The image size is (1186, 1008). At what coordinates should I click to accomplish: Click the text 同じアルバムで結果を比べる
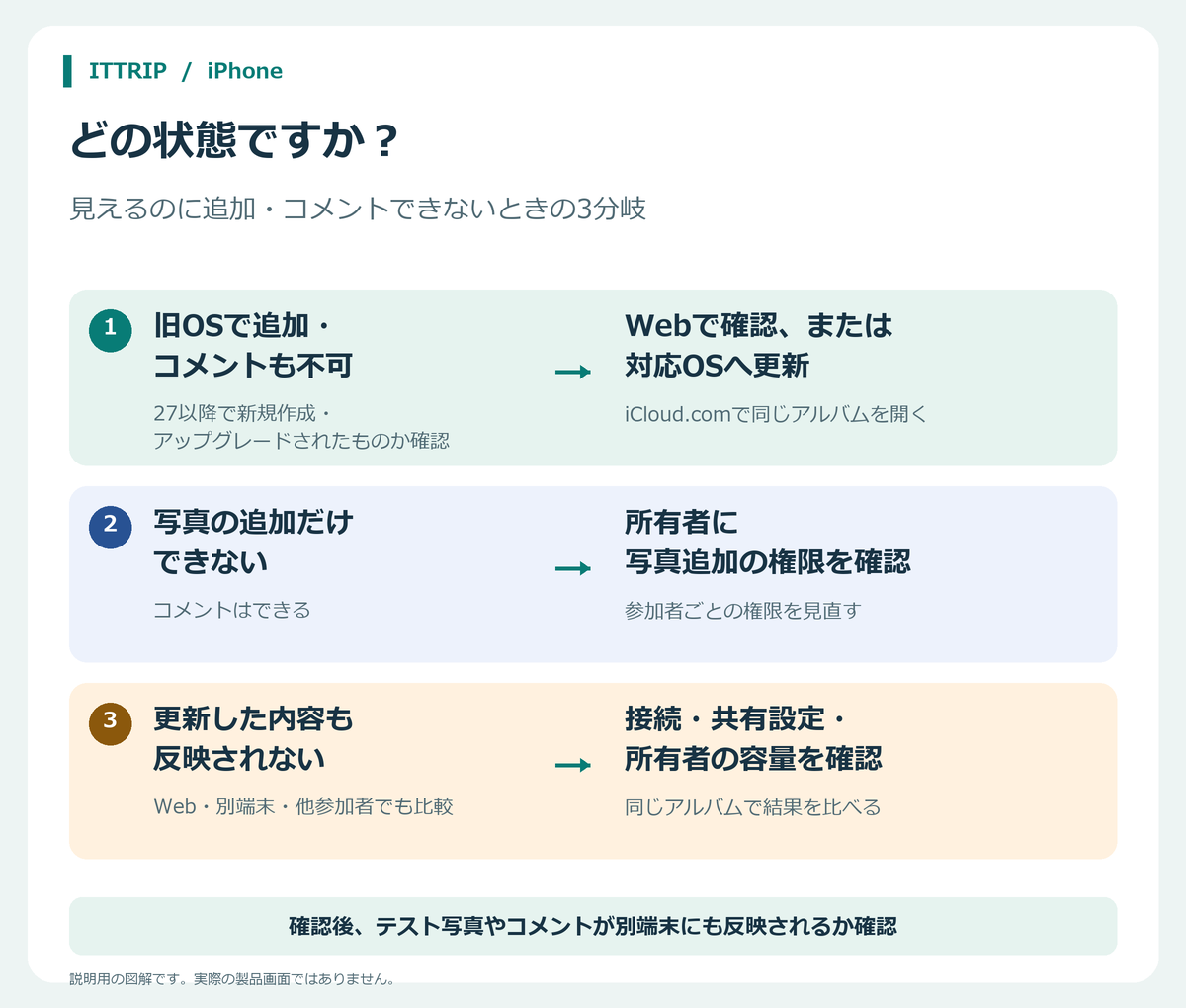point(752,807)
